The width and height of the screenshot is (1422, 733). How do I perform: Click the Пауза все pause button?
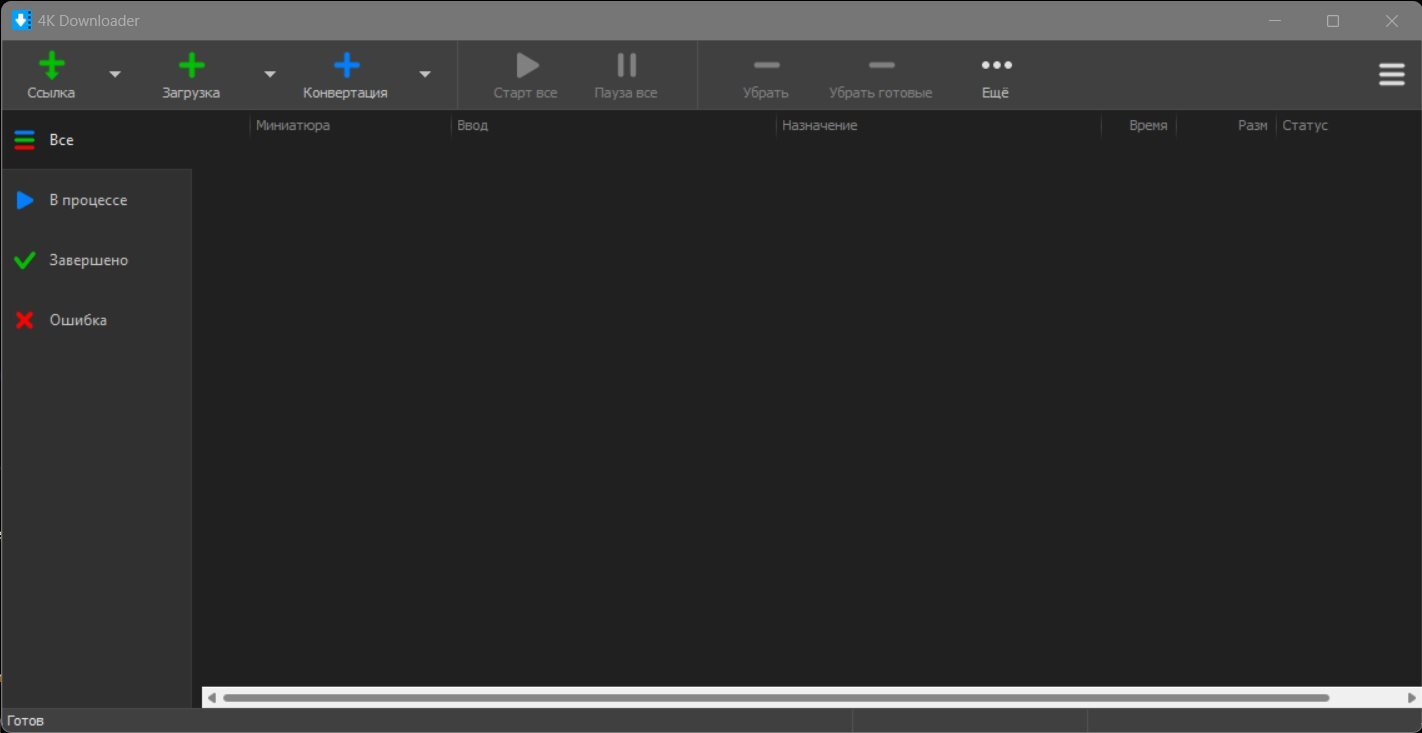pyautogui.click(x=626, y=76)
